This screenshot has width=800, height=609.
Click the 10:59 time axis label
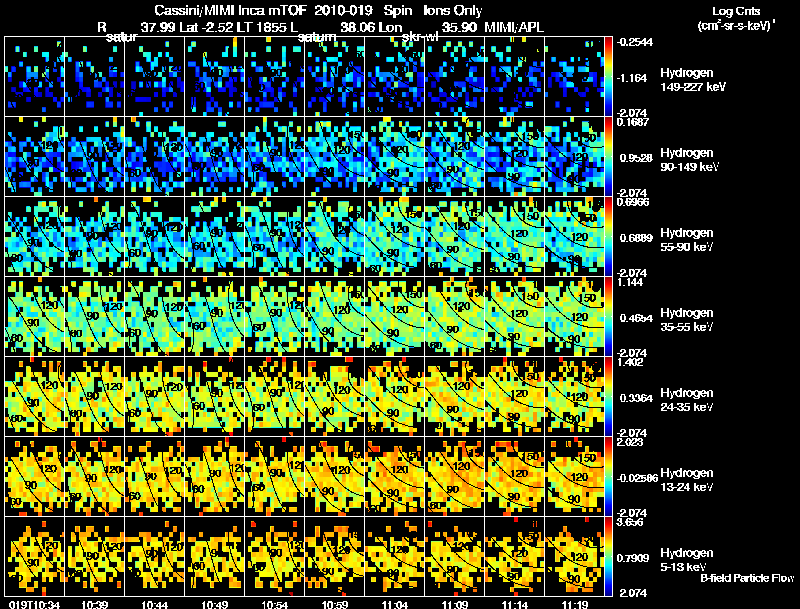(334, 604)
